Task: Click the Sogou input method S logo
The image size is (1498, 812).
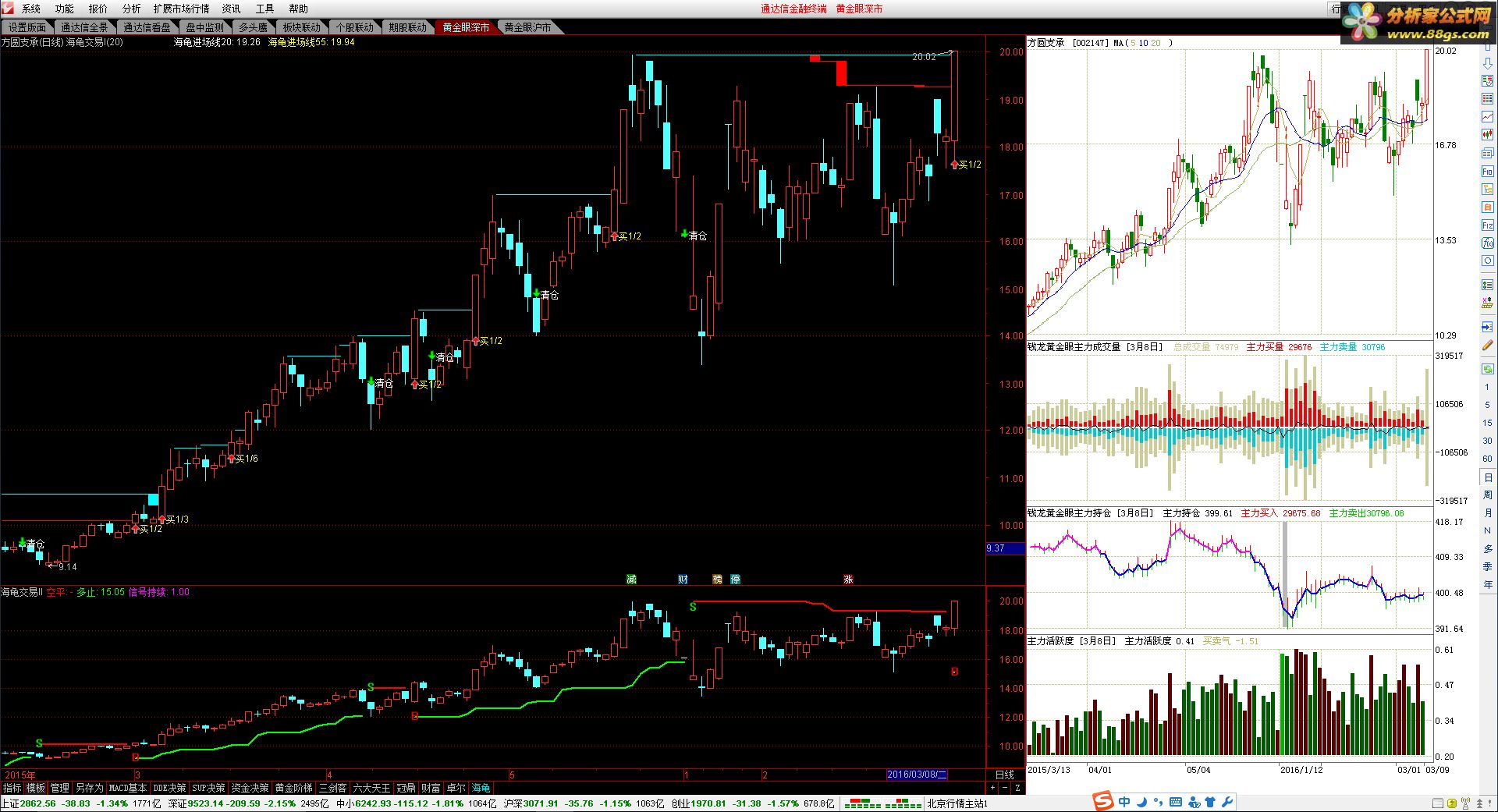Action: coord(1102,802)
